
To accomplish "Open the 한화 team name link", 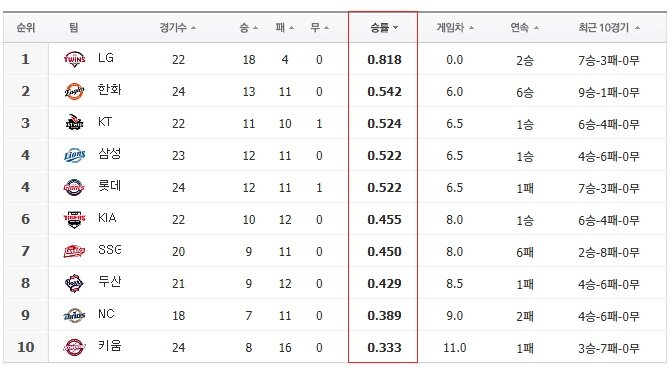I will click(x=110, y=89).
